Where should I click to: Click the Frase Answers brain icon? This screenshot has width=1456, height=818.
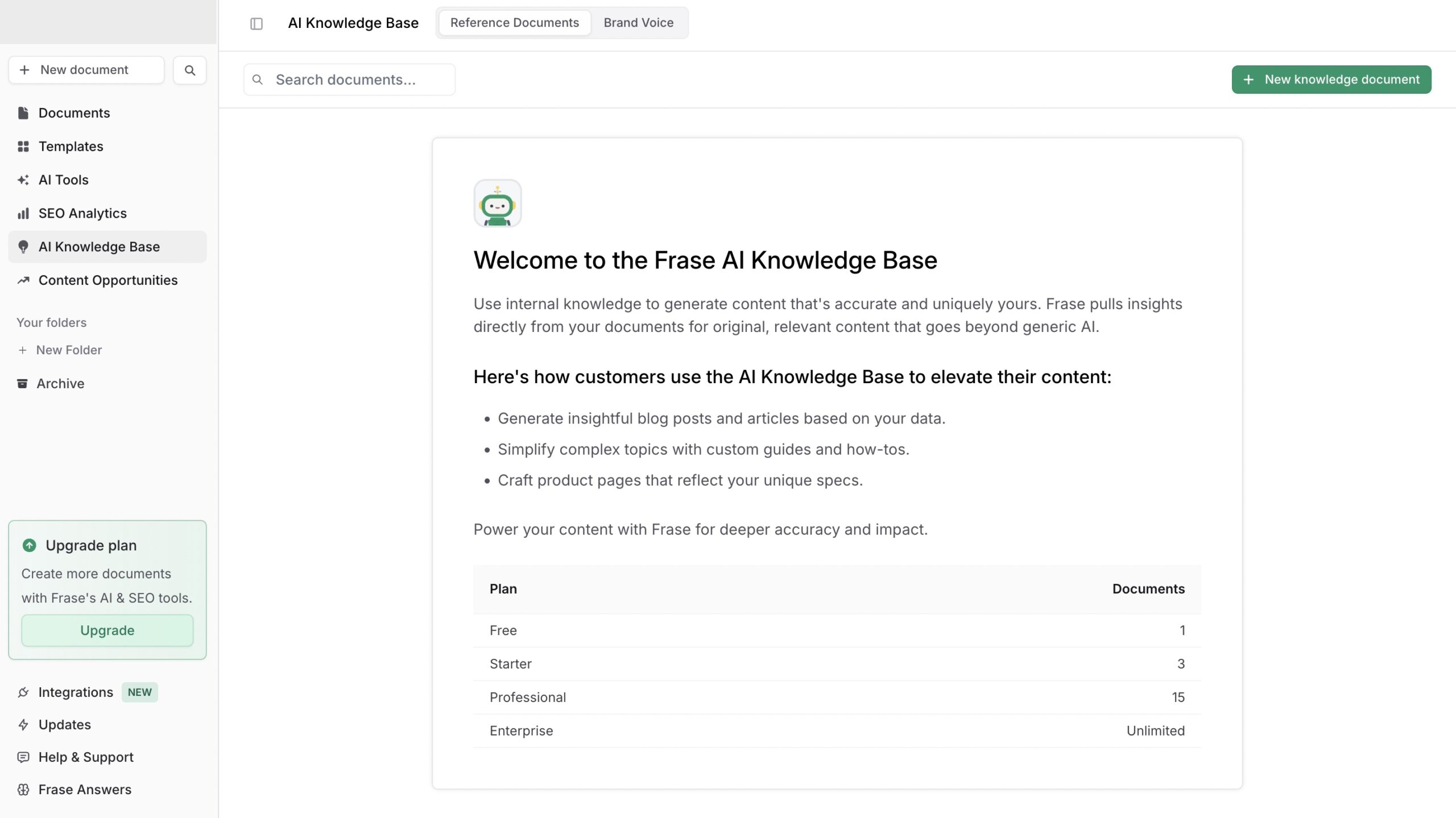click(23, 790)
